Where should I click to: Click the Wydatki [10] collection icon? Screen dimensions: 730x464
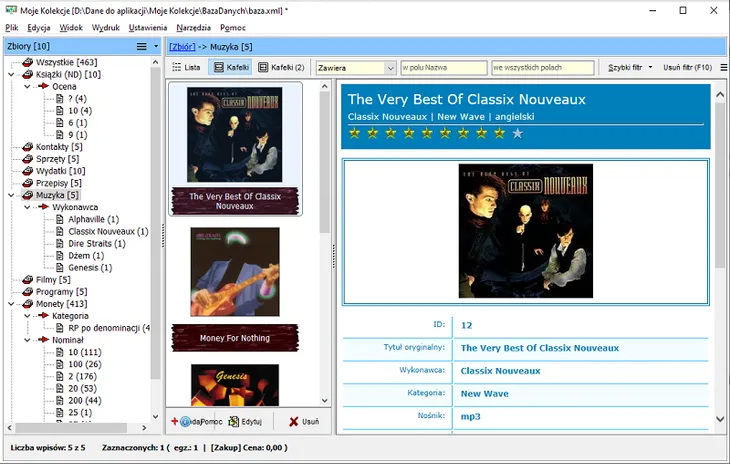point(28,171)
